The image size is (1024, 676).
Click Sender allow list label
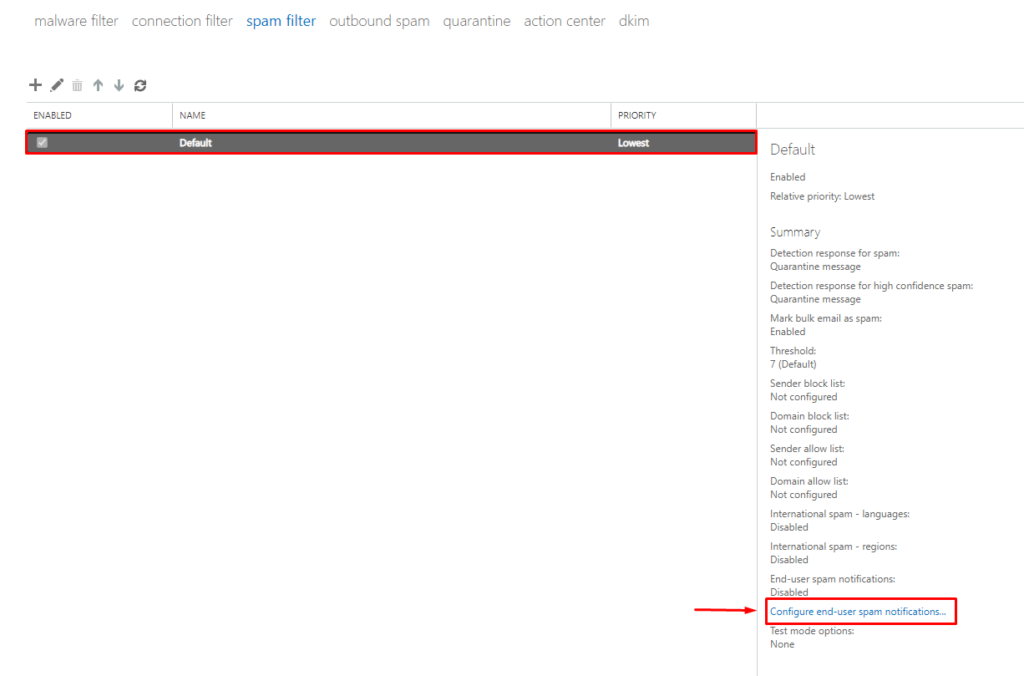coord(807,449)
